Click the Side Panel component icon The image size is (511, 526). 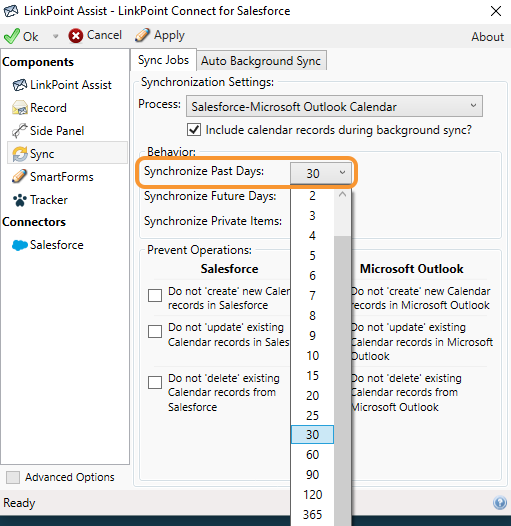(19, 130)
